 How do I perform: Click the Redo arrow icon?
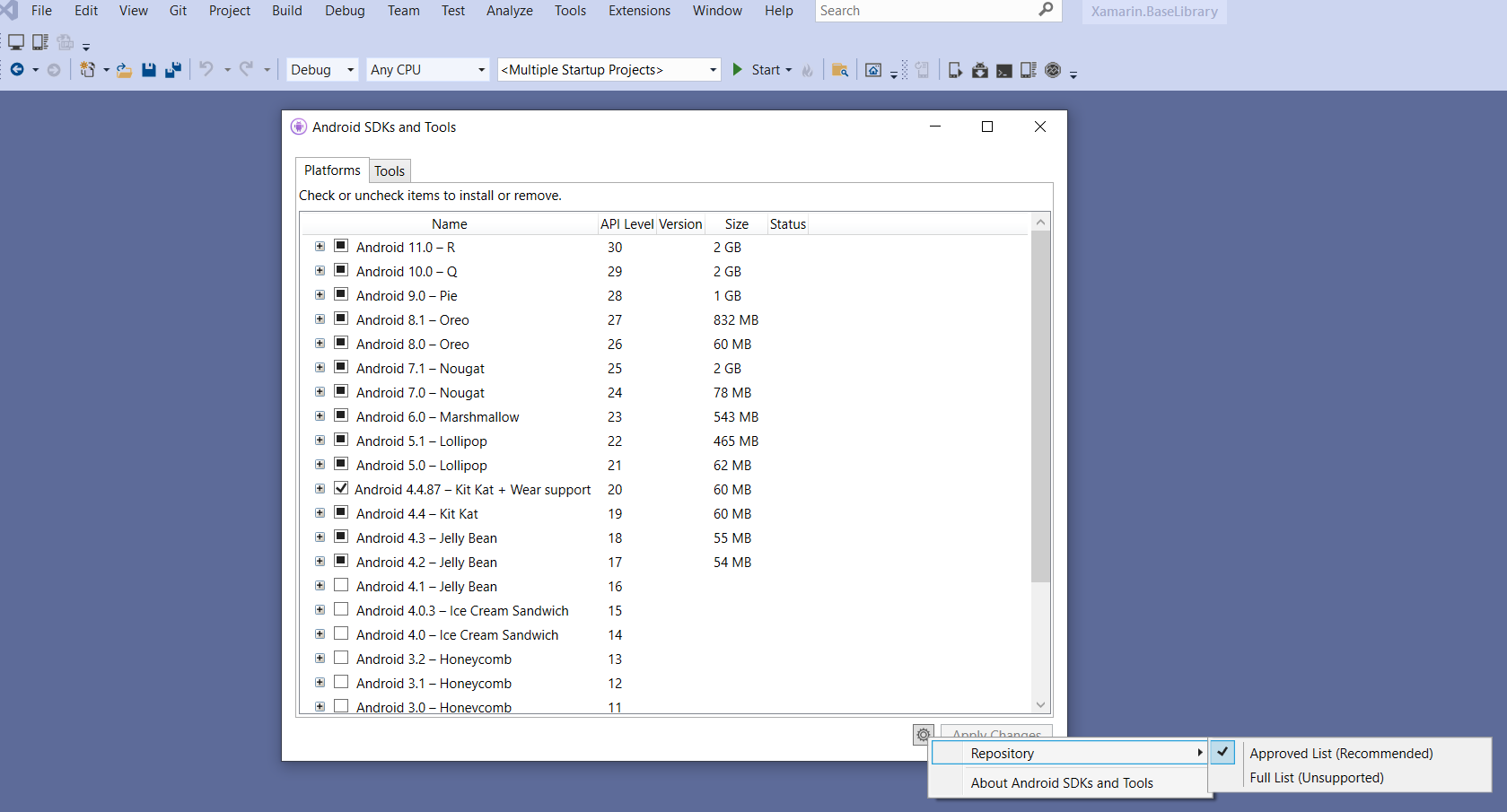246,69
